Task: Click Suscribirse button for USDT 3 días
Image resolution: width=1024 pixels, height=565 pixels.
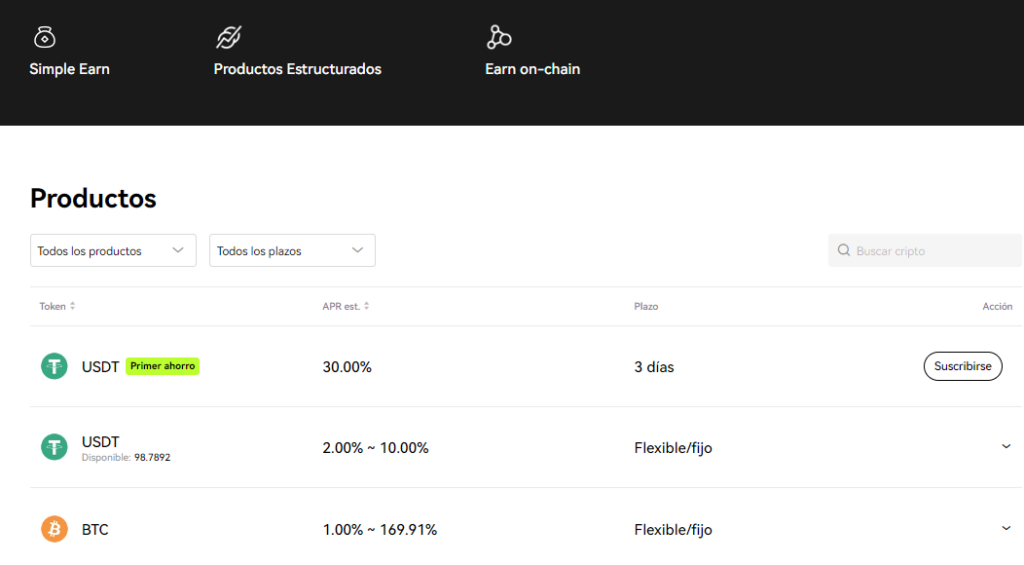Action: [x=963, y=366]
